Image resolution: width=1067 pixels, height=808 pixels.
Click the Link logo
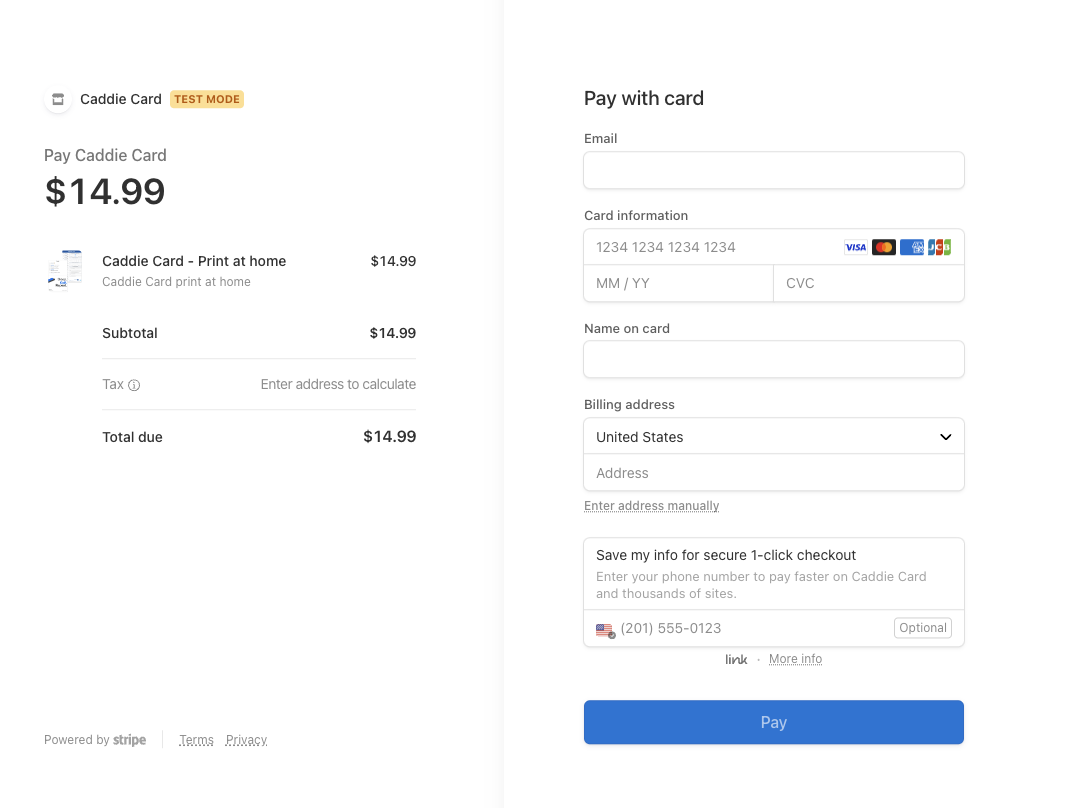[736, 659]
